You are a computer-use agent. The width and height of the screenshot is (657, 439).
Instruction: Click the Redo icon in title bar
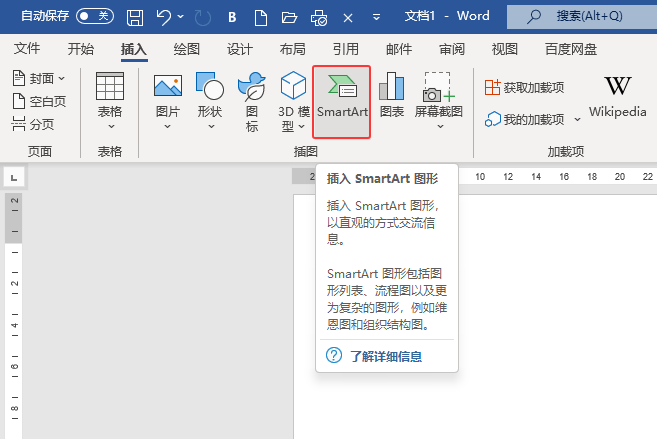[x=203, y=18]
